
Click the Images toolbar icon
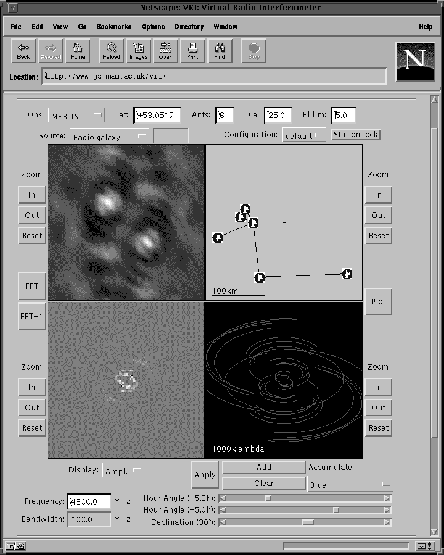[x=138, y=51]
